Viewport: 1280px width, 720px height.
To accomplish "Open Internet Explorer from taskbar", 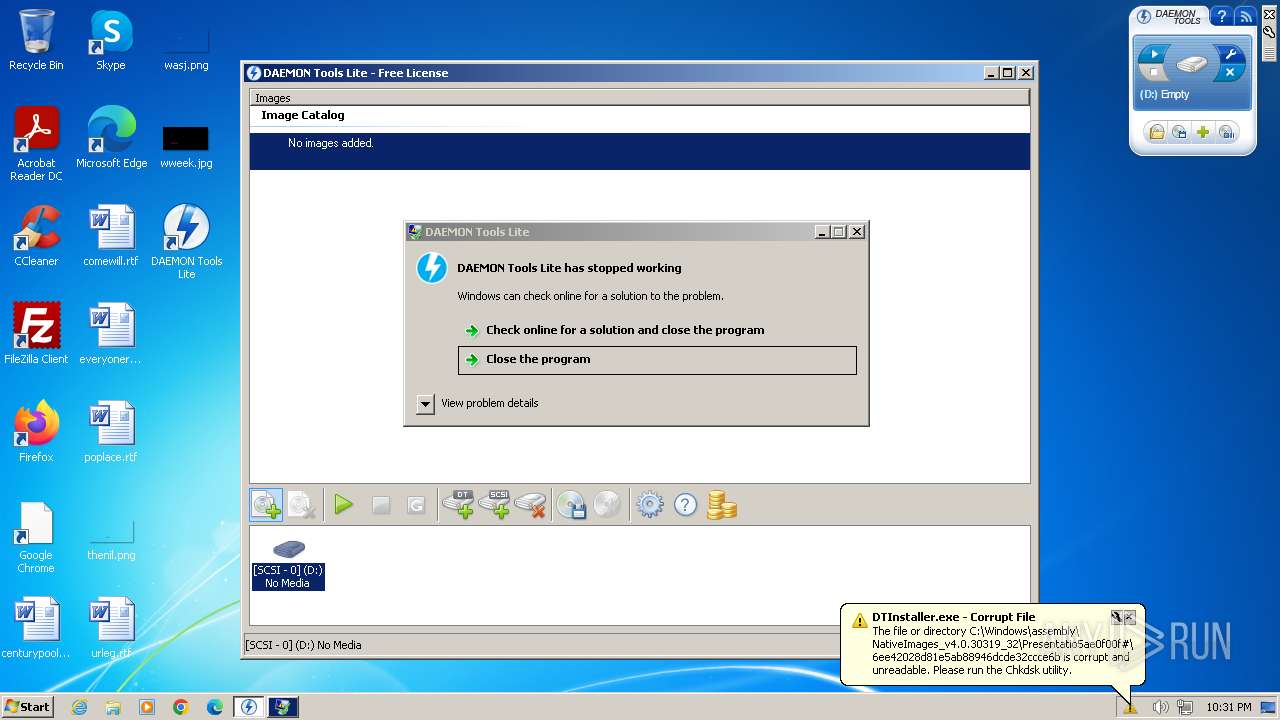I will [79, 707].
